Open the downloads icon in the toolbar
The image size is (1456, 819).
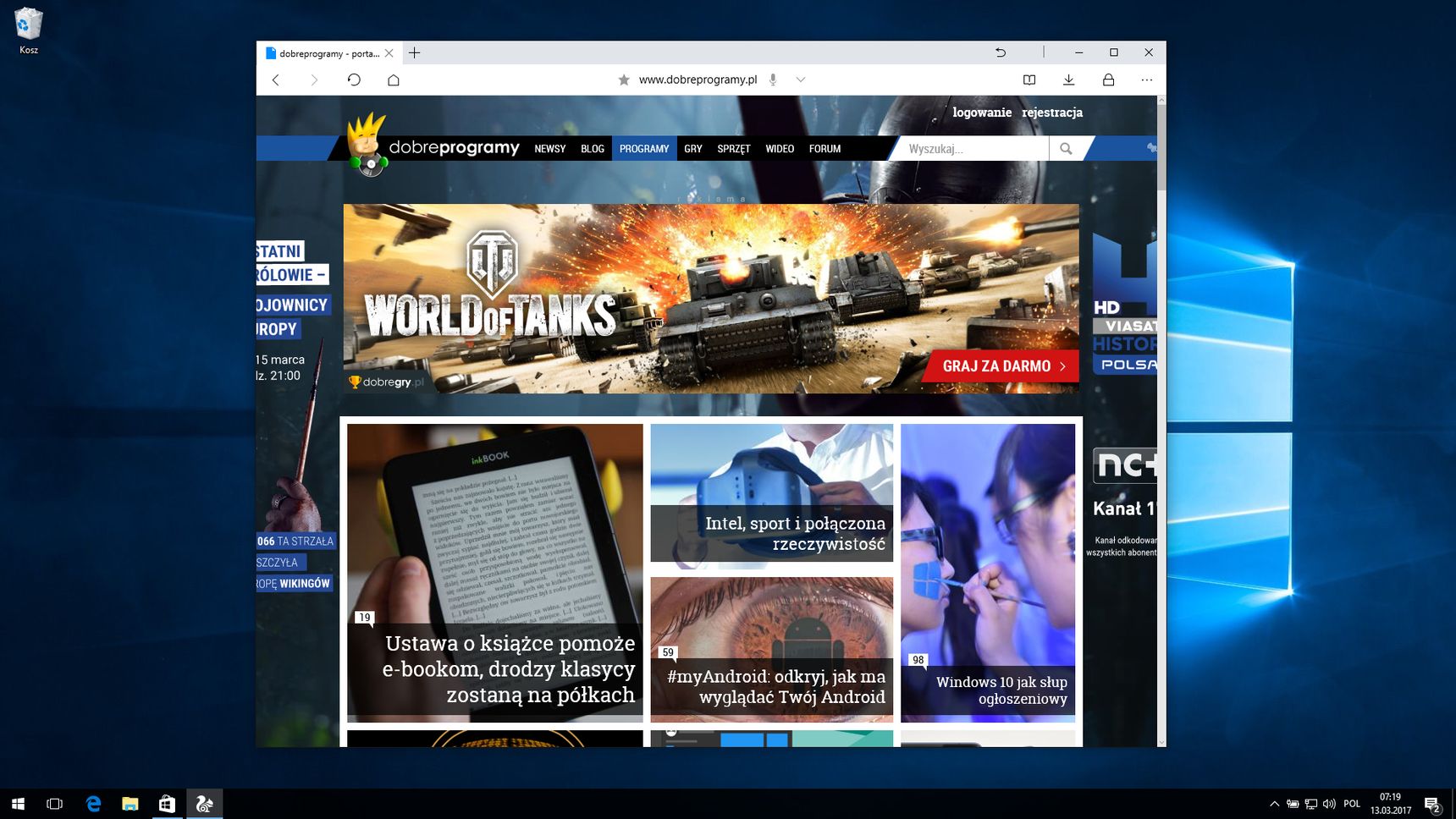tap(1069, 80)
